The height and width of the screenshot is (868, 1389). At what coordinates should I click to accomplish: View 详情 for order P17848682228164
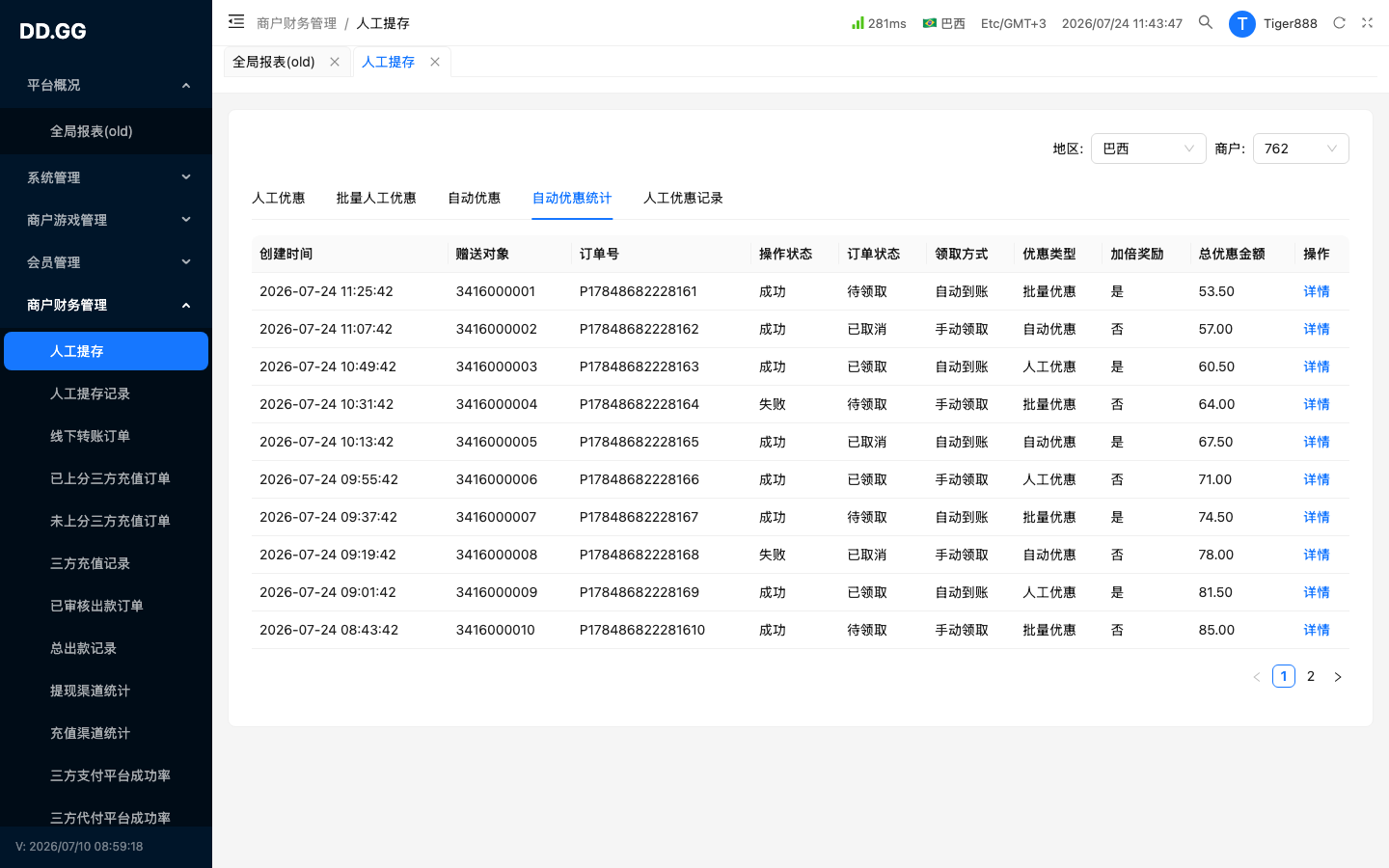point(1317,404)
